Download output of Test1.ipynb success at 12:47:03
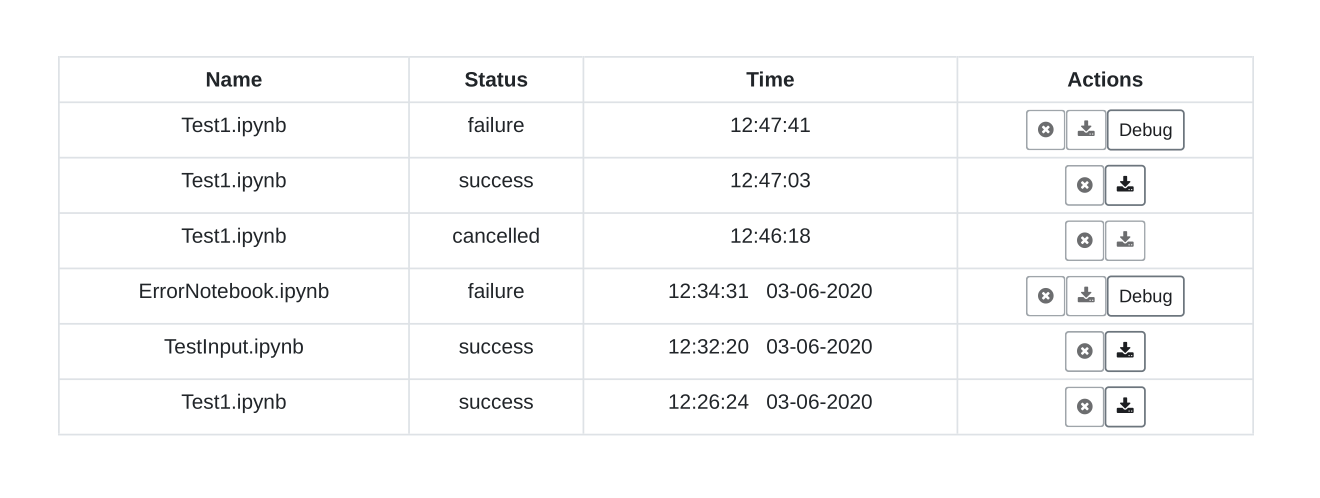The image size is (1320, 498). click(1125, 185)
